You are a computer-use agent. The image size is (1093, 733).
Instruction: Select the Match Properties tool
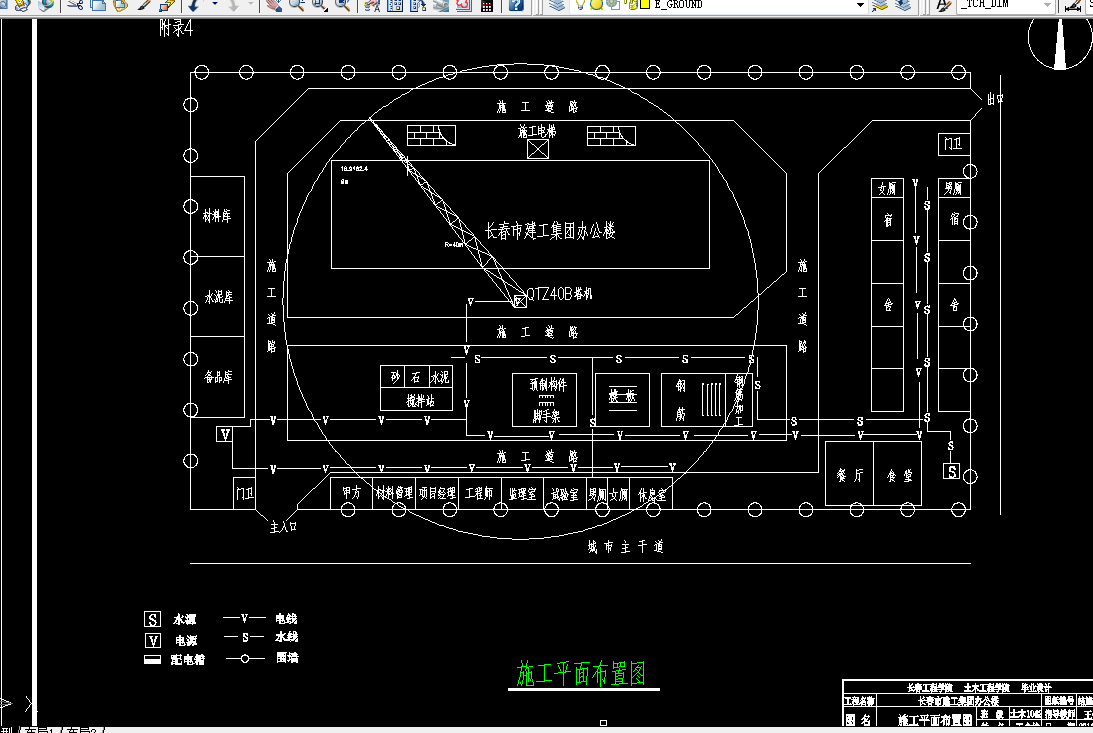tap(144, 7)
